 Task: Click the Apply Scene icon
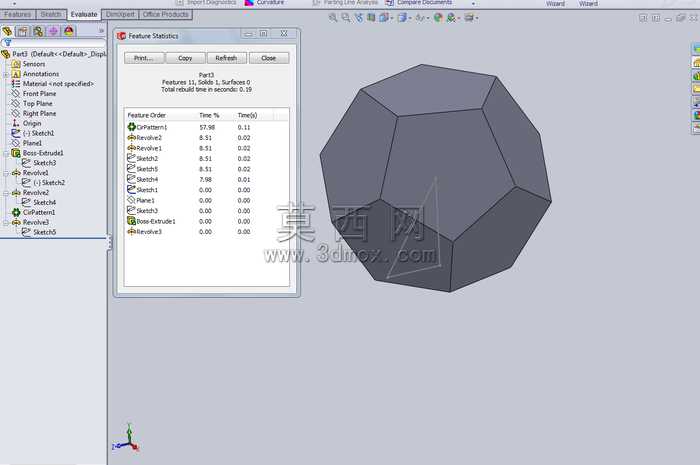[x=451, y=18]
